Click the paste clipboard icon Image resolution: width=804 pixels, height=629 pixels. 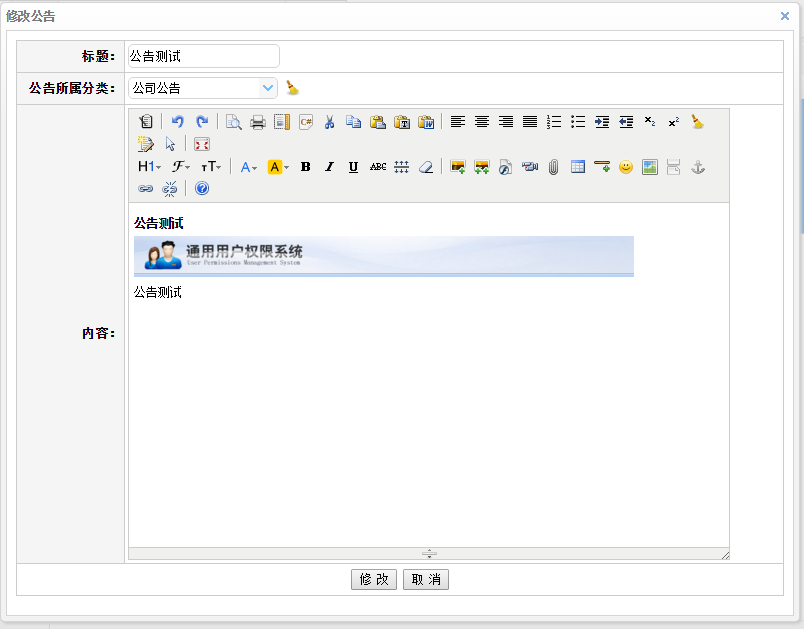click(x=378, y=121)
